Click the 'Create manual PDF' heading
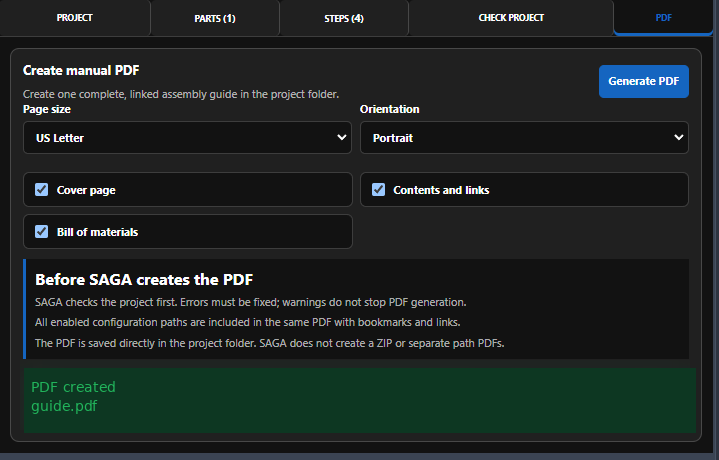 (81, 70)
